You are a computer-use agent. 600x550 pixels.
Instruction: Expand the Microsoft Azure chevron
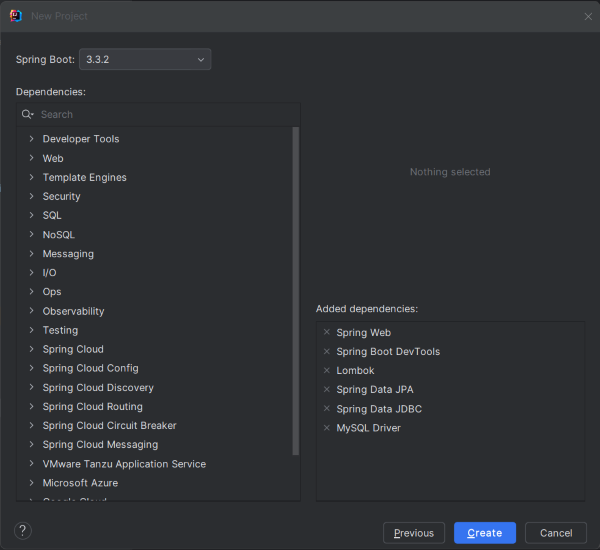[31, 483]
